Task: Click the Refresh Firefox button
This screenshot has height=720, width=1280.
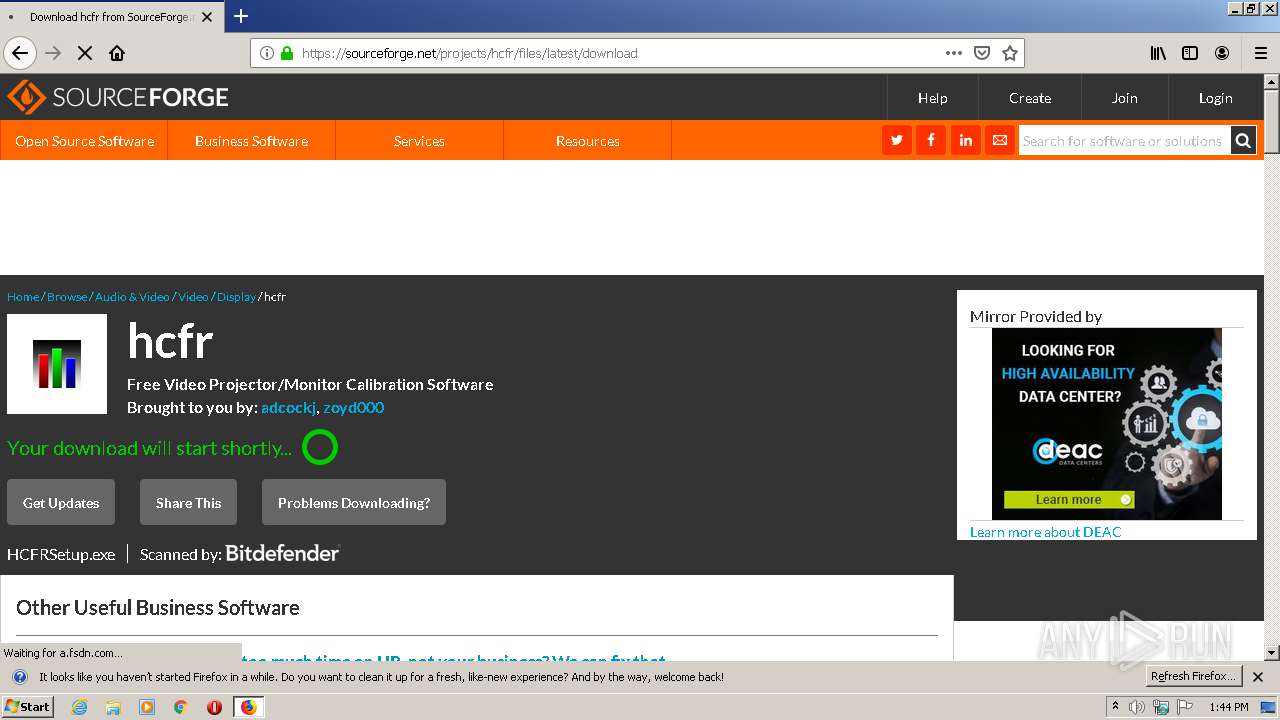Action: pos(1195,676)
